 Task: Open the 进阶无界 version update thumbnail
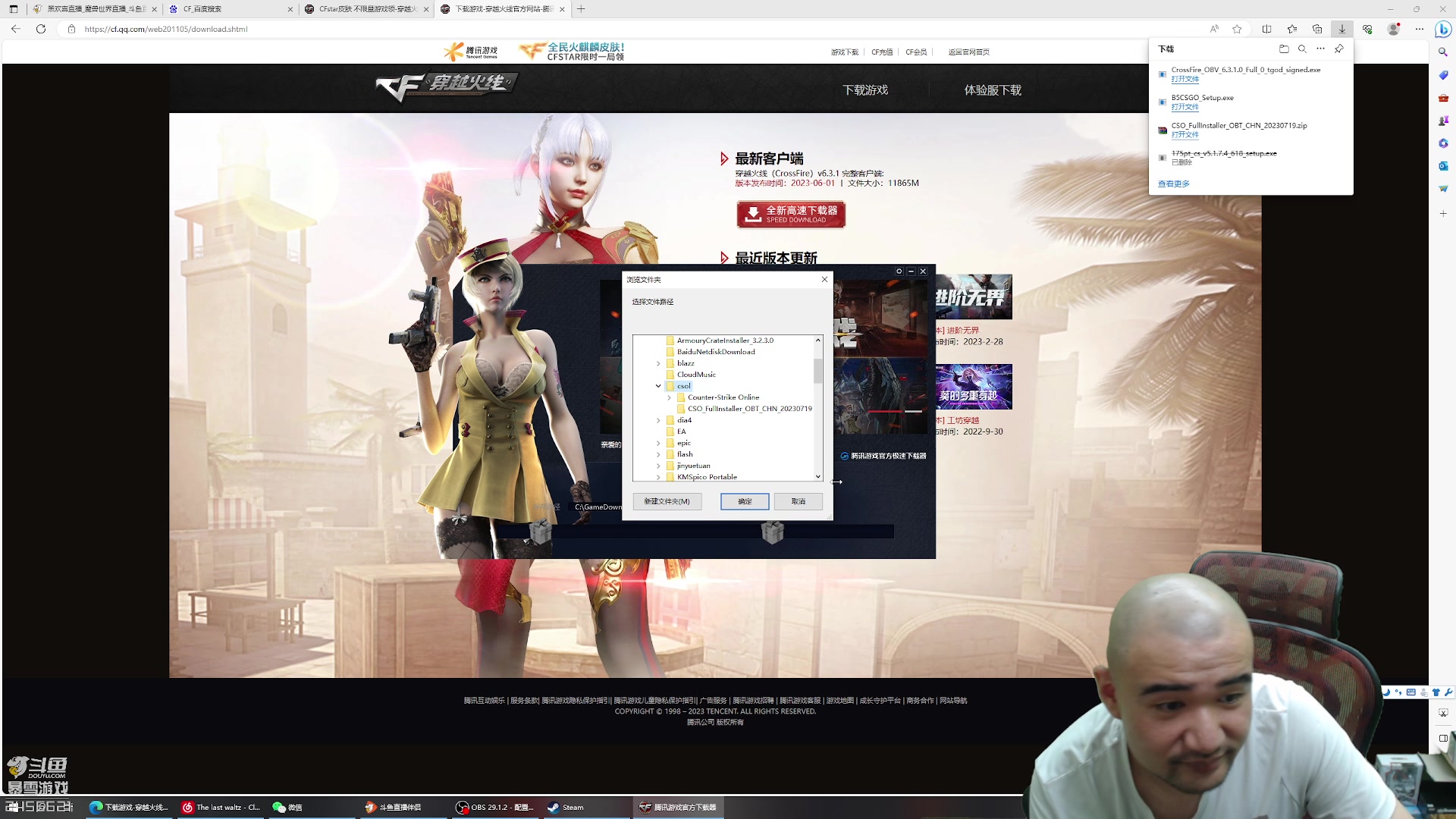click(974, 297)
